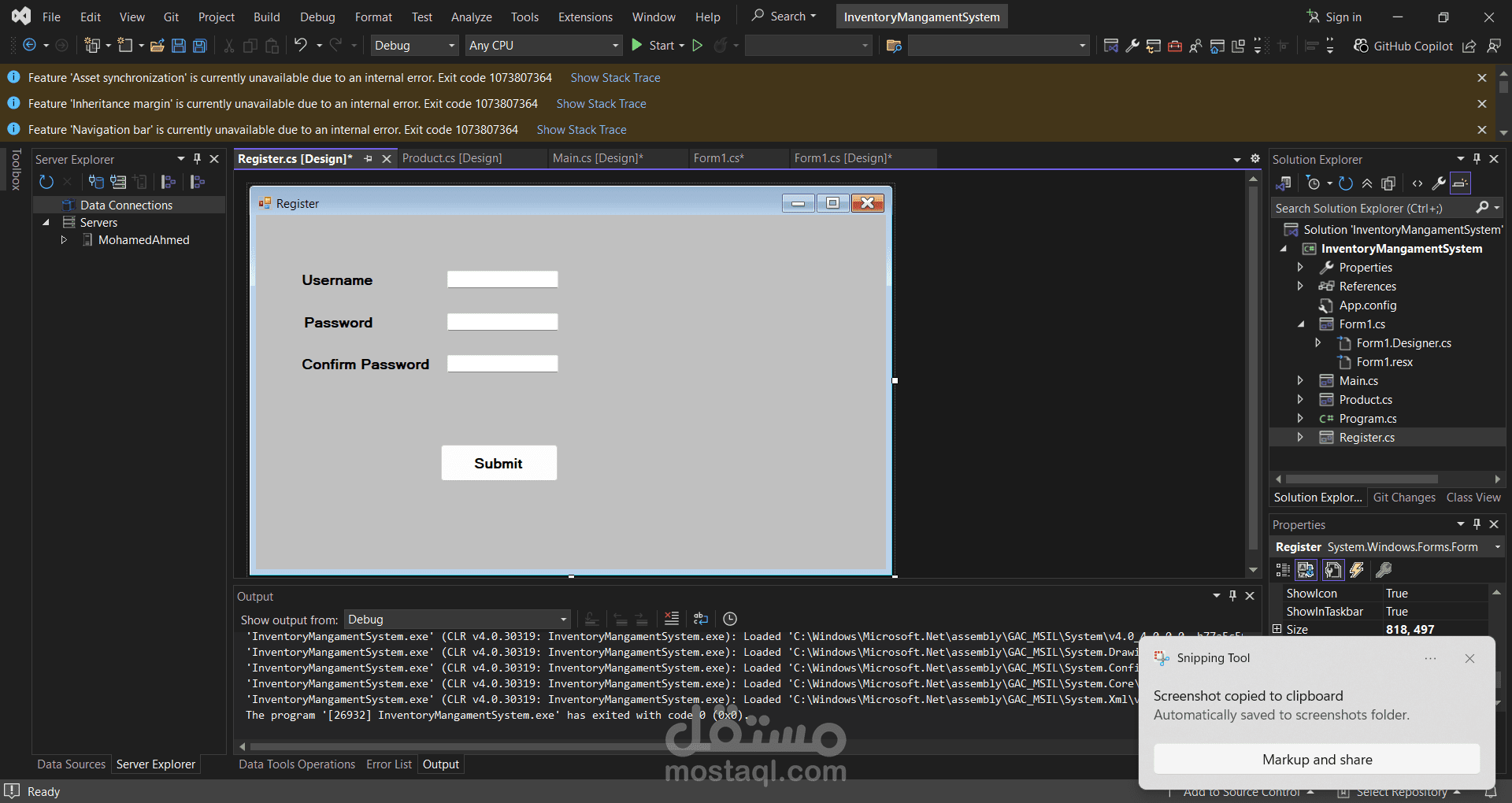Click the Properties wrench icon in the main toolbar
The width and height of the screenshot is (1512, 803).
tap(1132, 46)
